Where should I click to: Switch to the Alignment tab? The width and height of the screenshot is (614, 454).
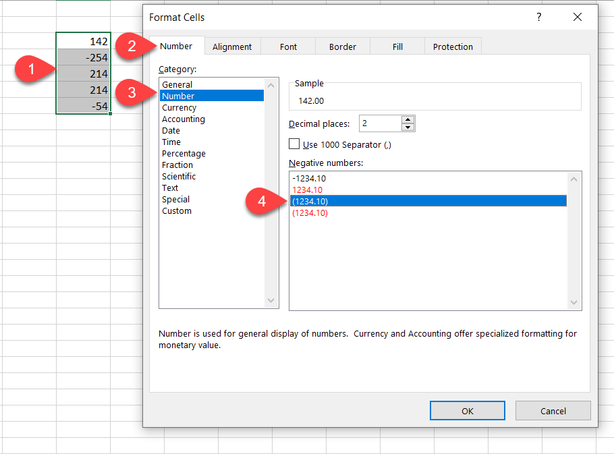(232, 47)
